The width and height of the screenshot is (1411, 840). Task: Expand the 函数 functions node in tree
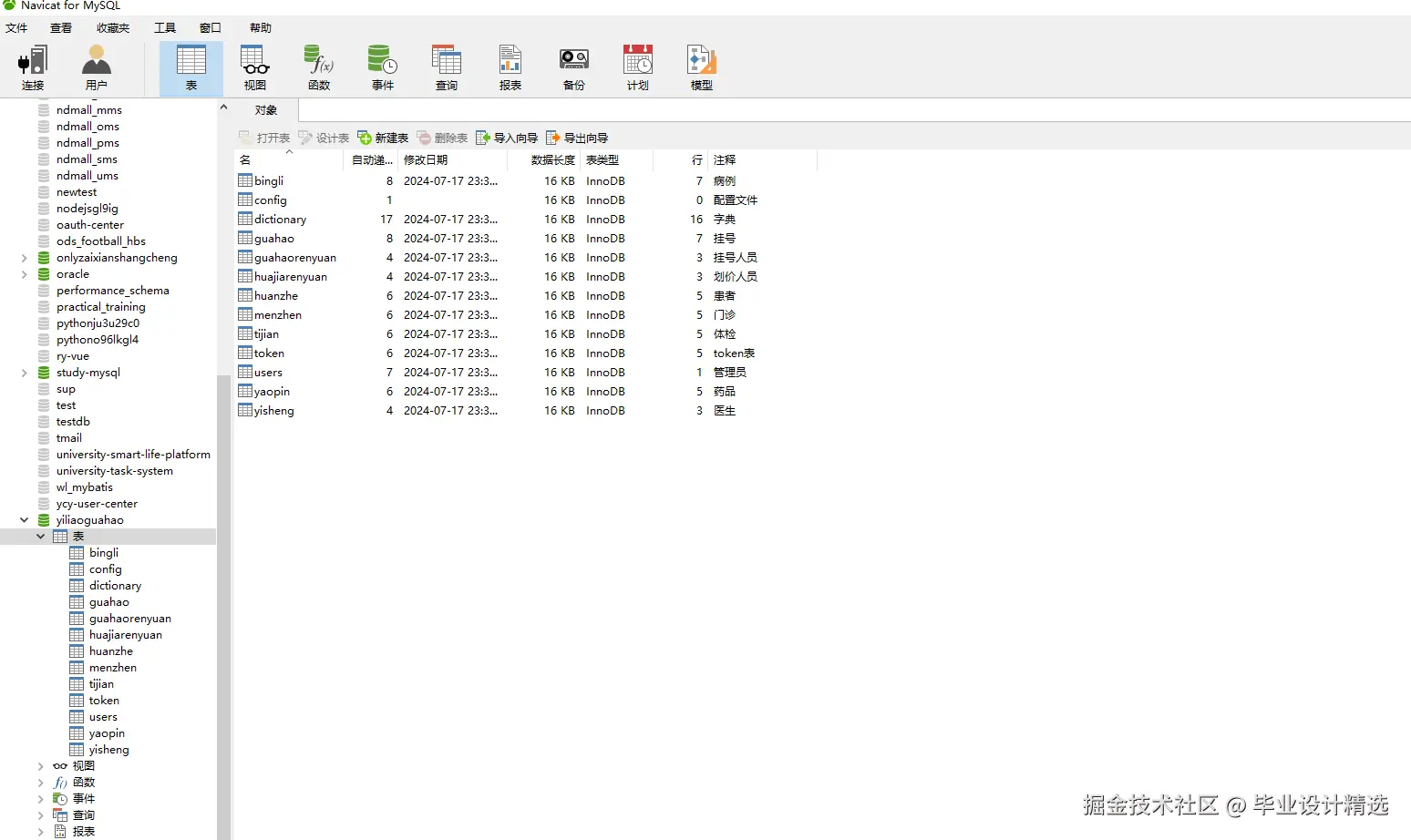40,783
